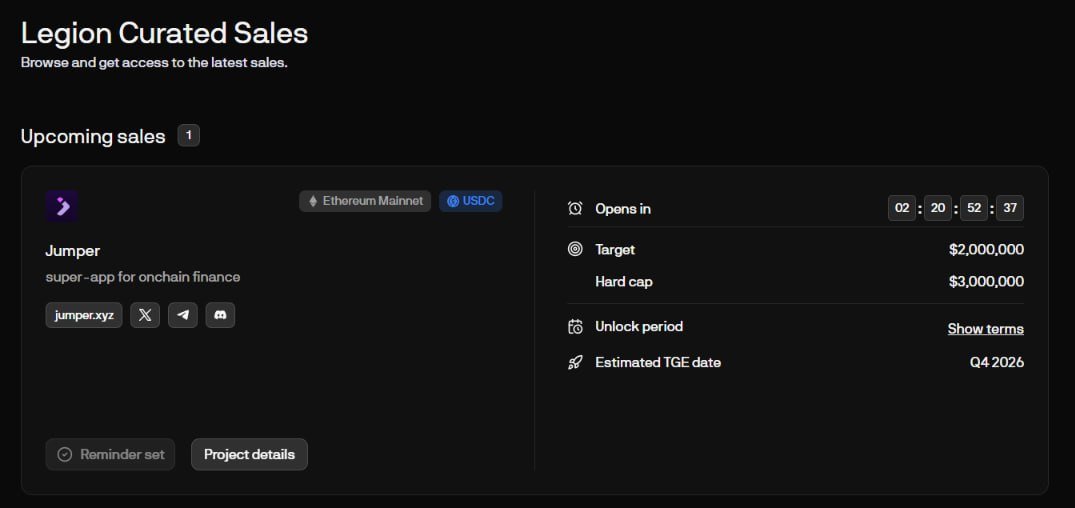1075x508 pixels.
Task: Open Jumper's Telegram channel
Action: point(183,315)
